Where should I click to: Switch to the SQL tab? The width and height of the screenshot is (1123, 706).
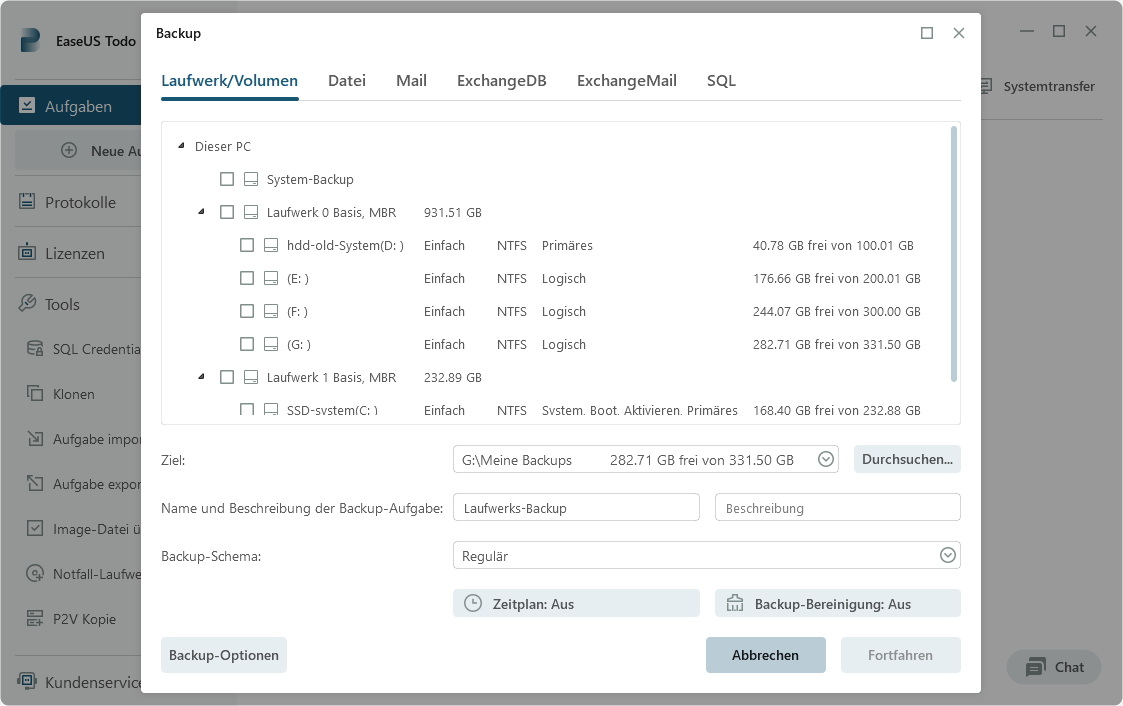coord(721,81)
